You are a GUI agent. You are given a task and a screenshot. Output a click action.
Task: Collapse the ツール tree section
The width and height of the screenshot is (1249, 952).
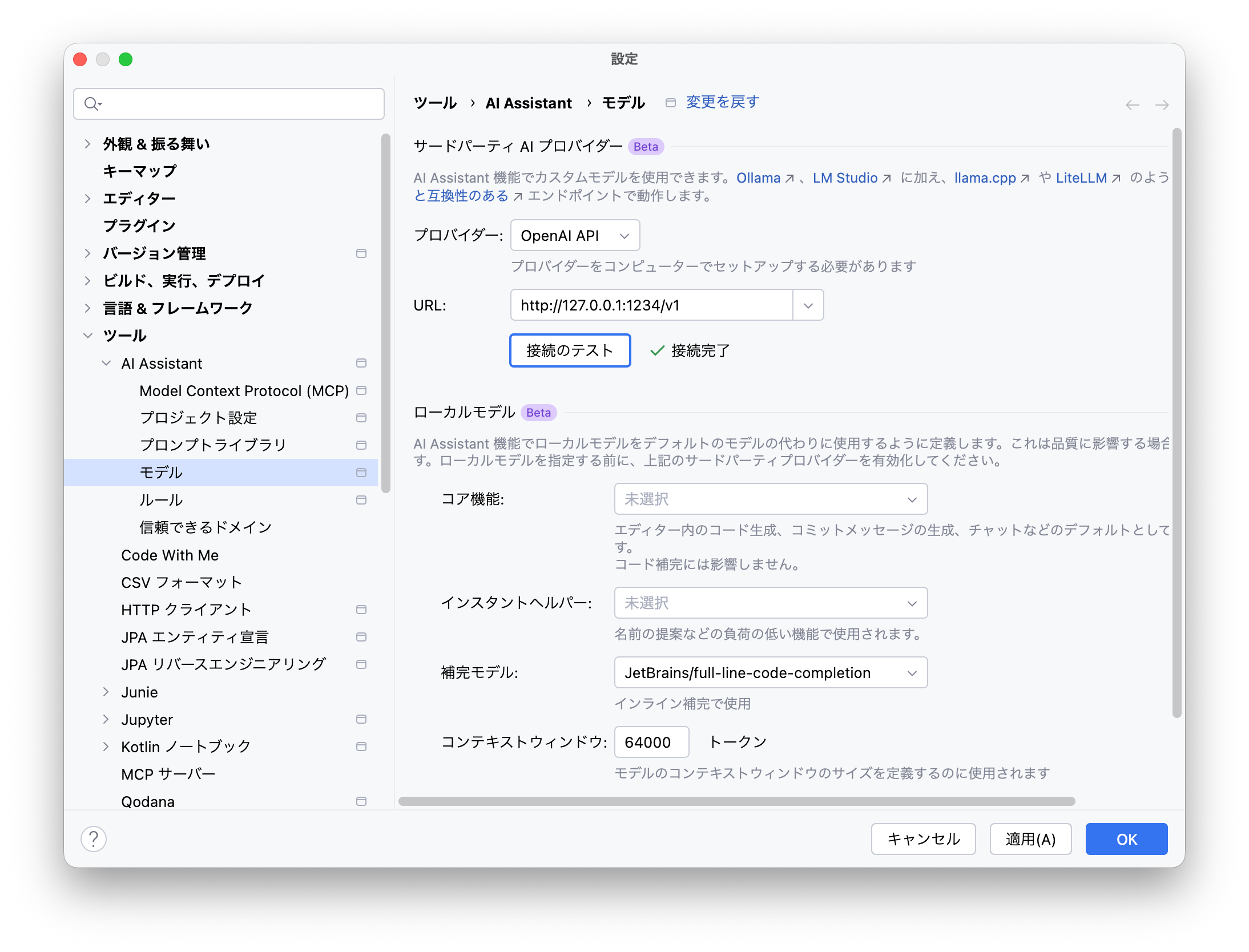(88, 336)
